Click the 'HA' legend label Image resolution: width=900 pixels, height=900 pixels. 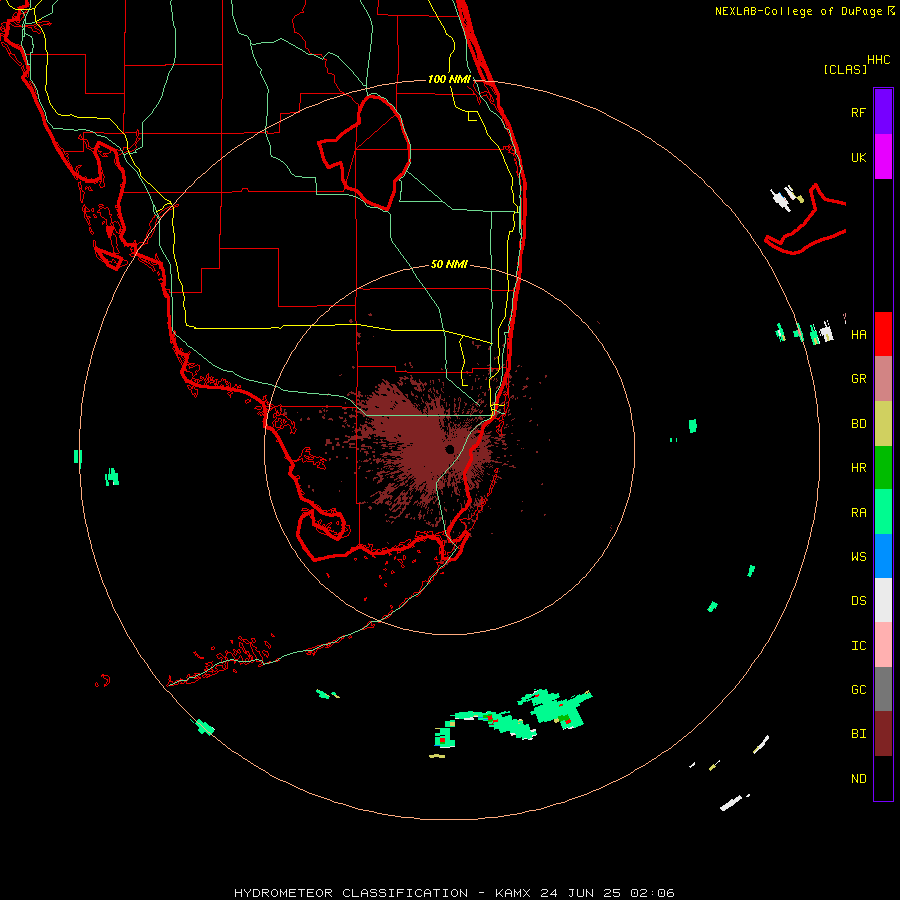858,335
